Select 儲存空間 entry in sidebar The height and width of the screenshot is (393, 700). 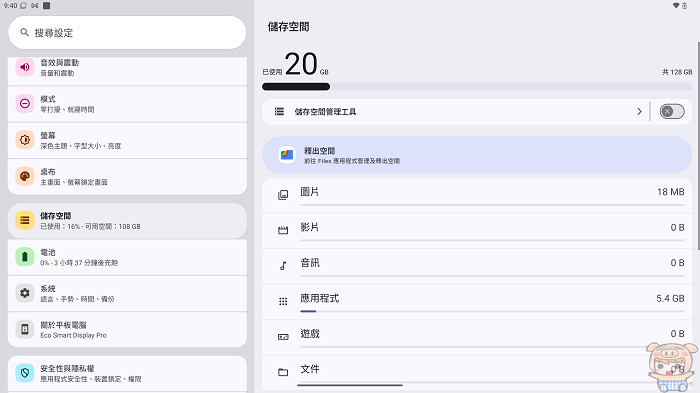(127, 221)
